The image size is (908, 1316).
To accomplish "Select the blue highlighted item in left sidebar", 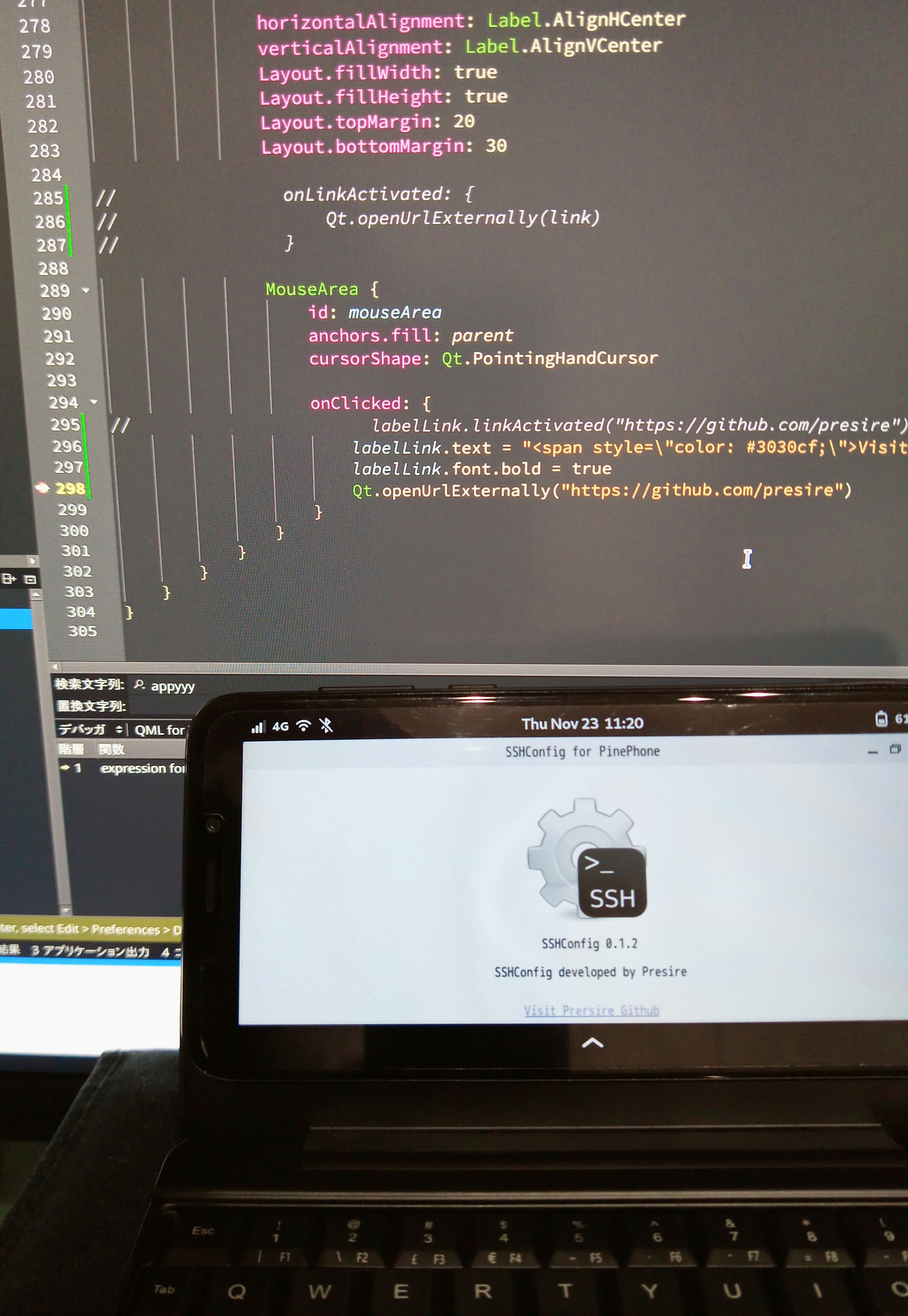I will click(x=16, y=618).
